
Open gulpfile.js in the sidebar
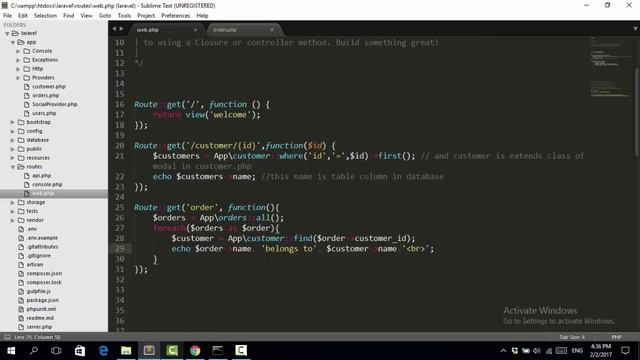click(38, 291)
